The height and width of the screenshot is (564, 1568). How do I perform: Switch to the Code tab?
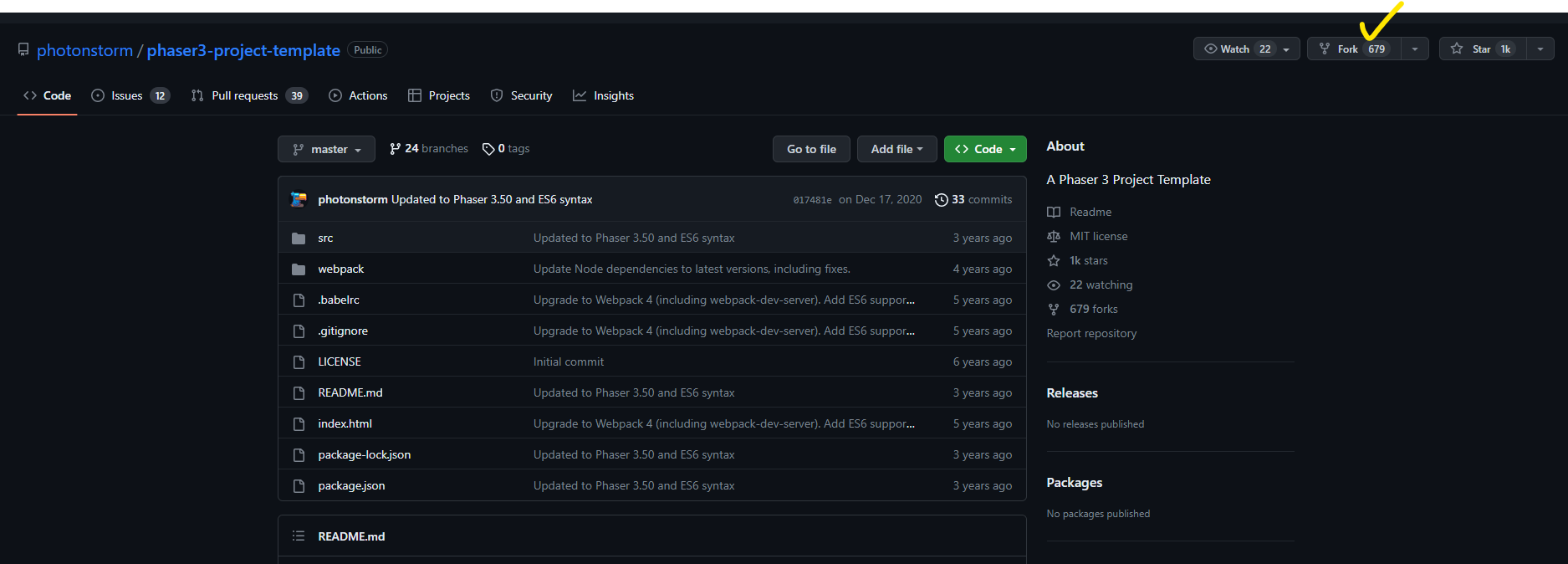coord(48,96)
